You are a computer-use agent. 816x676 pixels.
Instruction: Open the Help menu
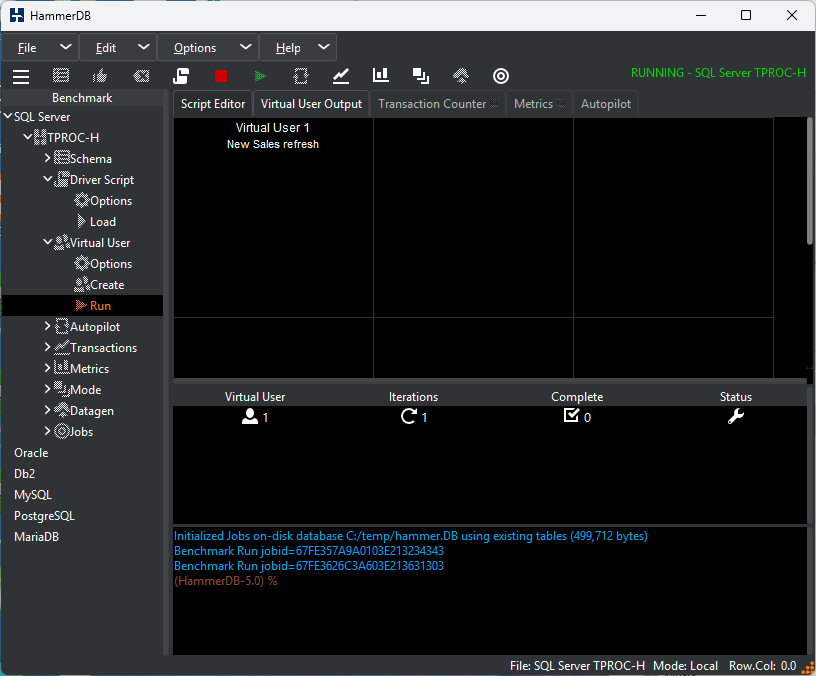point(288,48)
